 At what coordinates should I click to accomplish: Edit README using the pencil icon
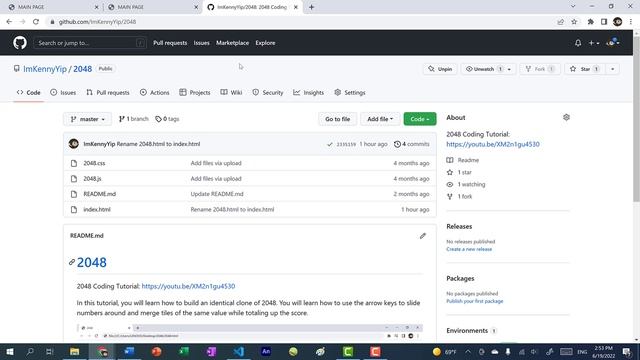click(422, 236)
